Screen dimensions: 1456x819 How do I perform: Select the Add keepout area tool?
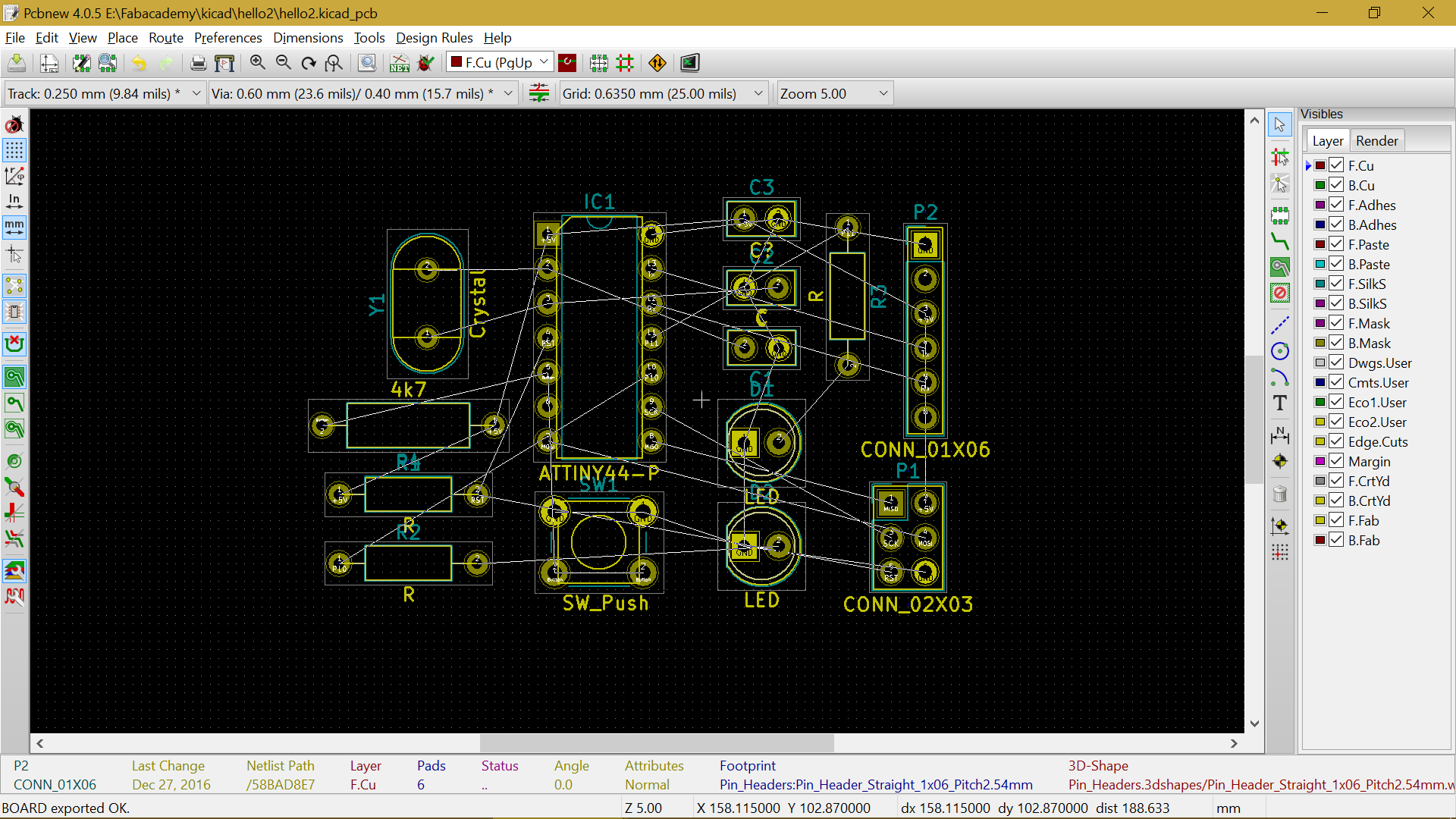(1280, 293)
